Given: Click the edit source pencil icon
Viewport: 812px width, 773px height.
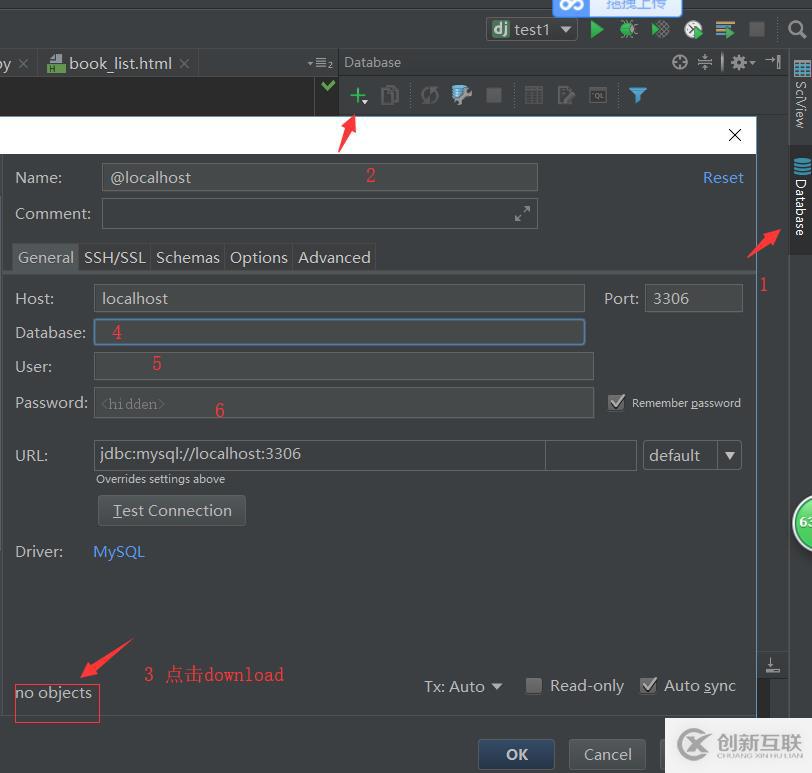Looking at the screenshot, I should [566, 96].
